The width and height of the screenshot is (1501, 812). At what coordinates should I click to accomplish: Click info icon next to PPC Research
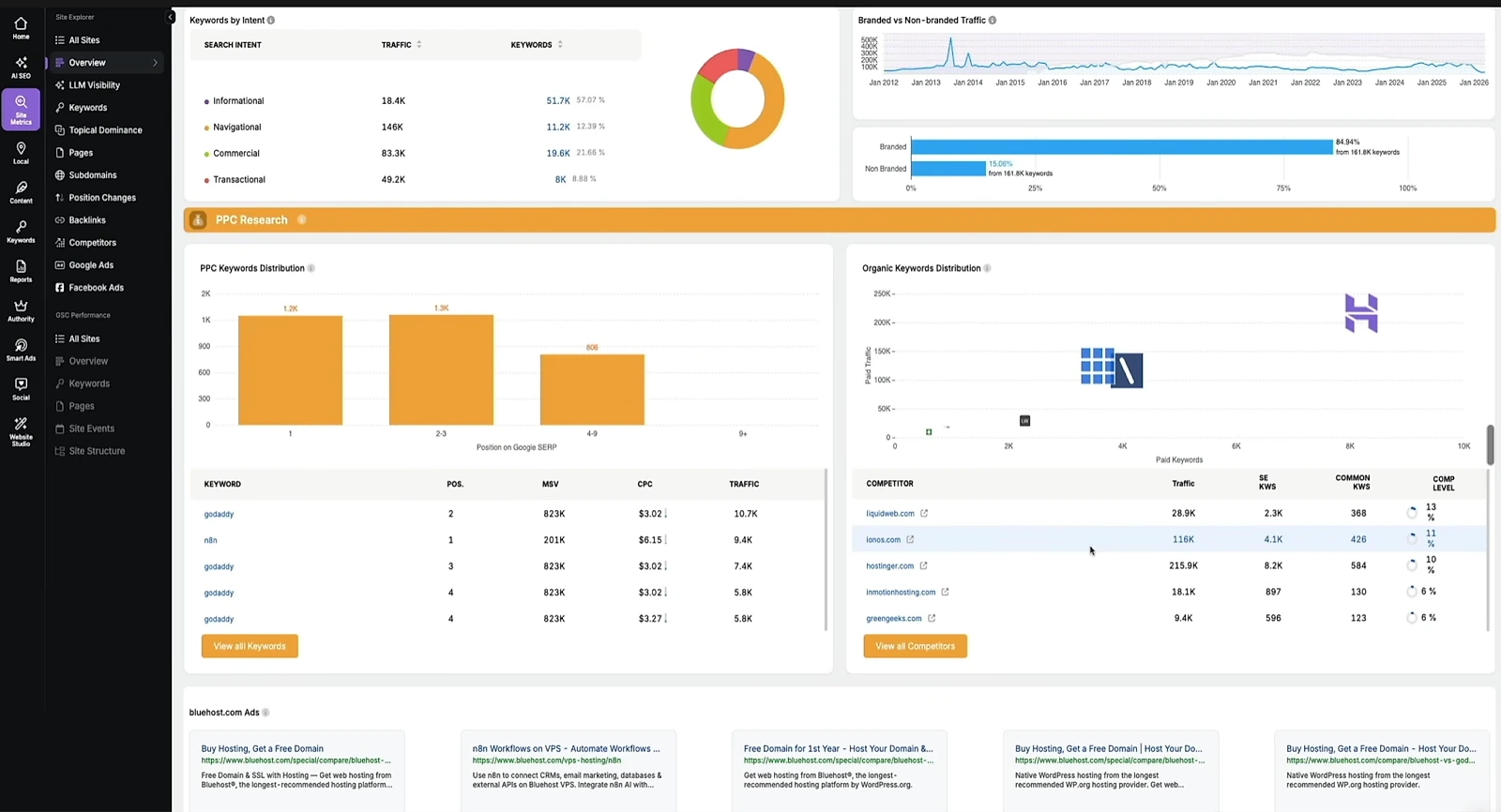click(x=302, y=219)
